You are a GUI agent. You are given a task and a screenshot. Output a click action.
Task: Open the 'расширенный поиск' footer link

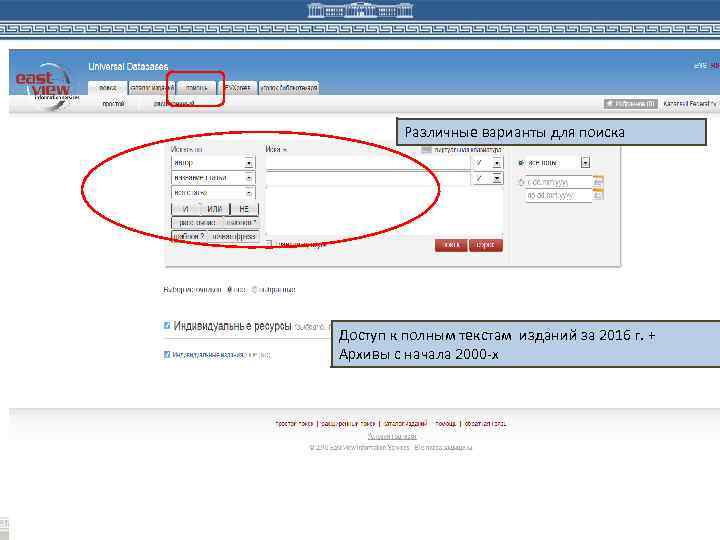click(348, 423)
